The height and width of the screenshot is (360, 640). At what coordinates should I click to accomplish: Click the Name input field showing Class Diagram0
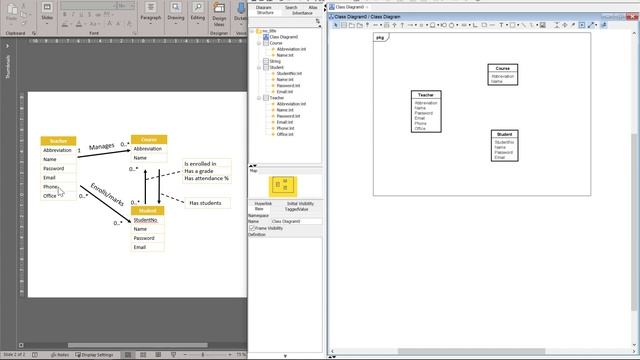296,221
